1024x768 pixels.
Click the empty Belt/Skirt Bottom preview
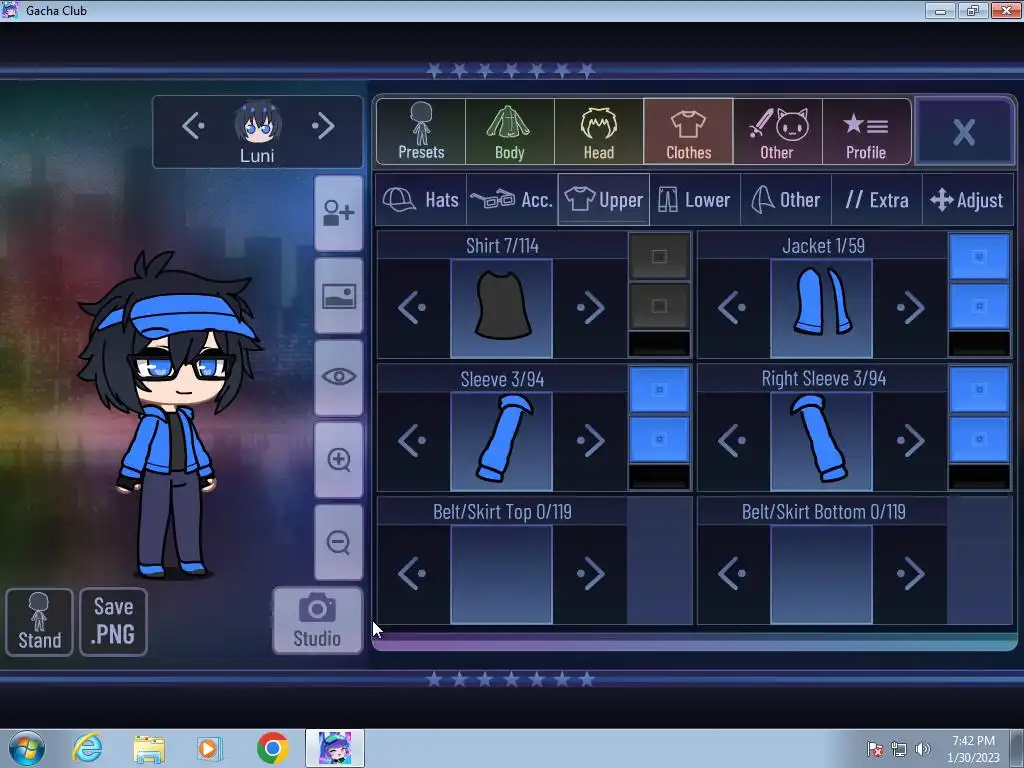822,575
